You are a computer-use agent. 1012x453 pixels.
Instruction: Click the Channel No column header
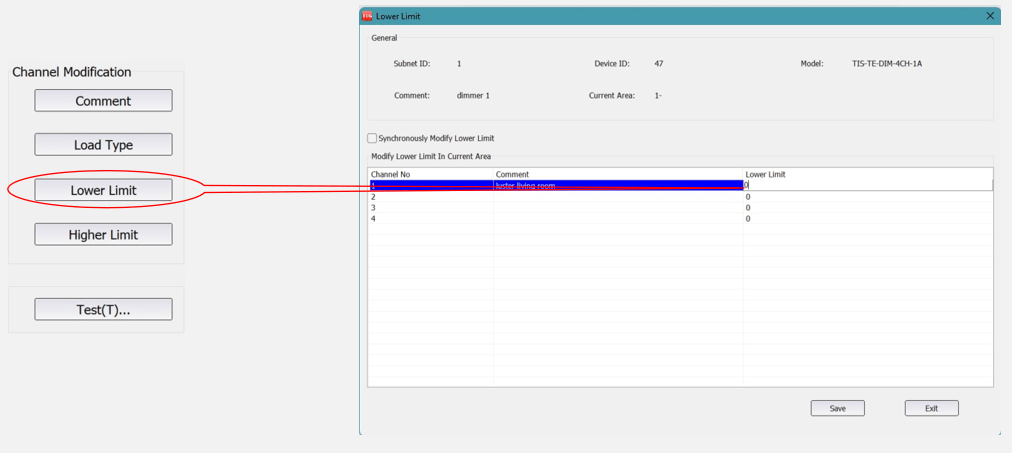(391, 174)
